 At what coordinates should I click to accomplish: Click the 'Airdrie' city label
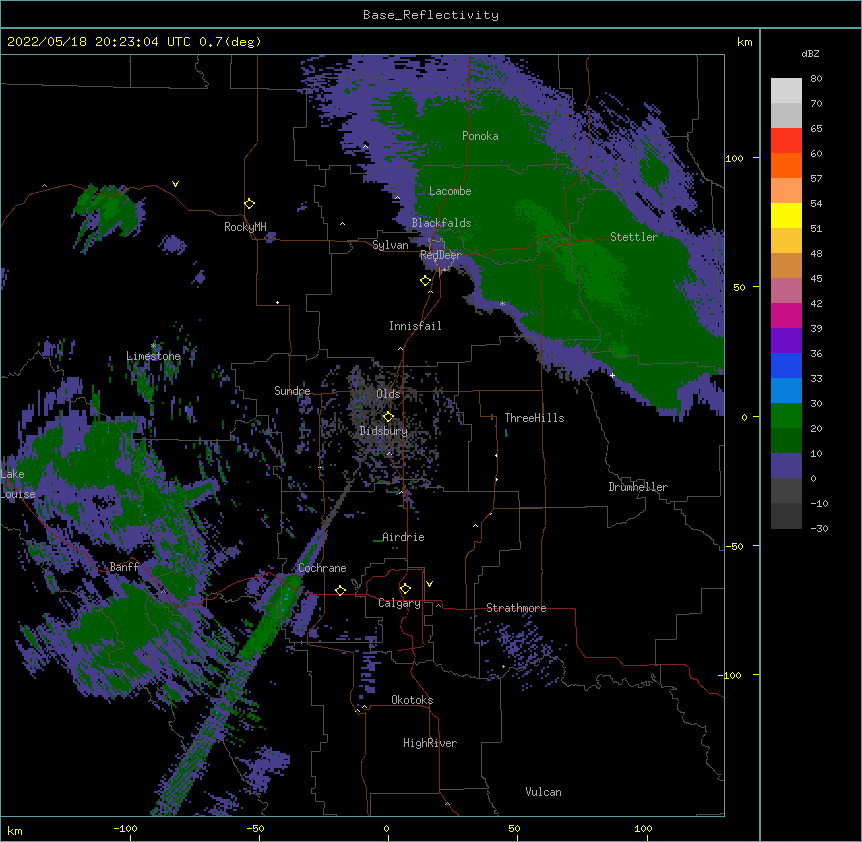(x=403, y=537)
